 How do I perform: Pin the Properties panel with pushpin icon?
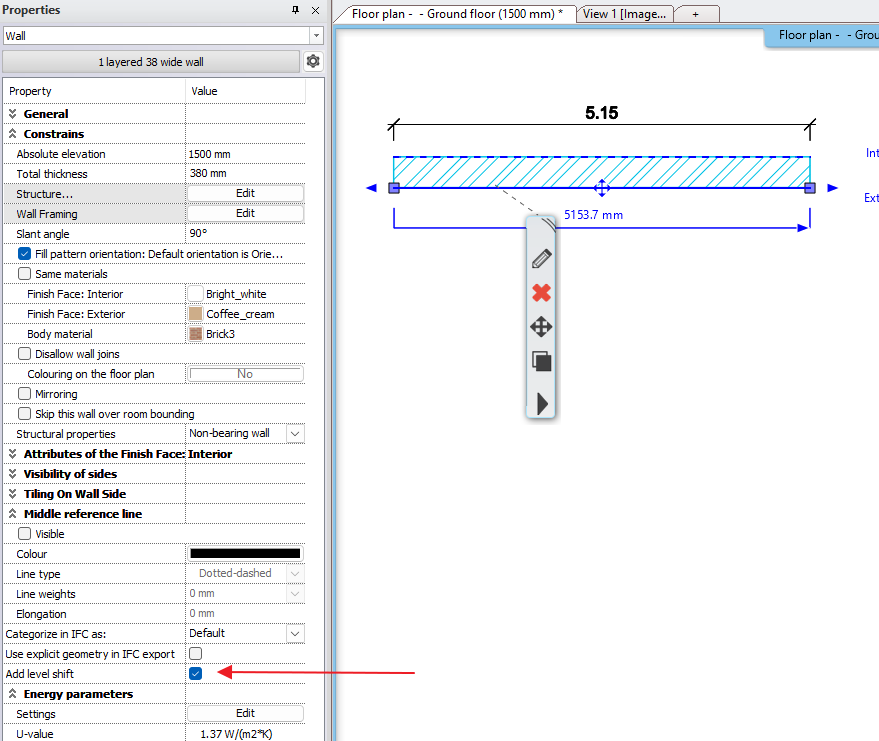(x=295, y=10)
